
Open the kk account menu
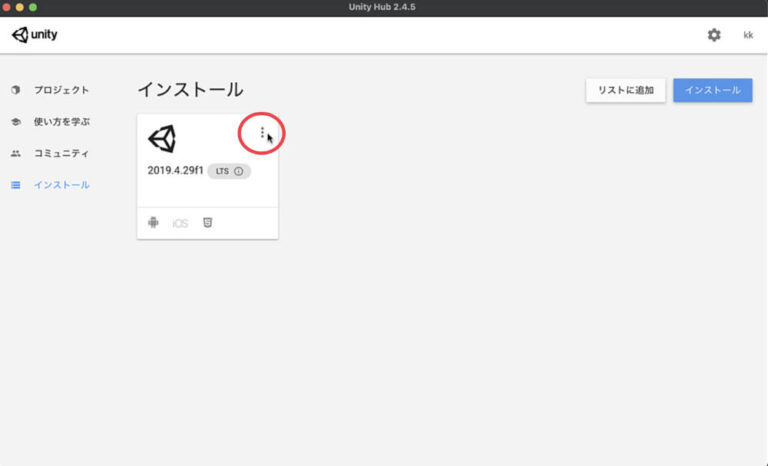(748, 35)
